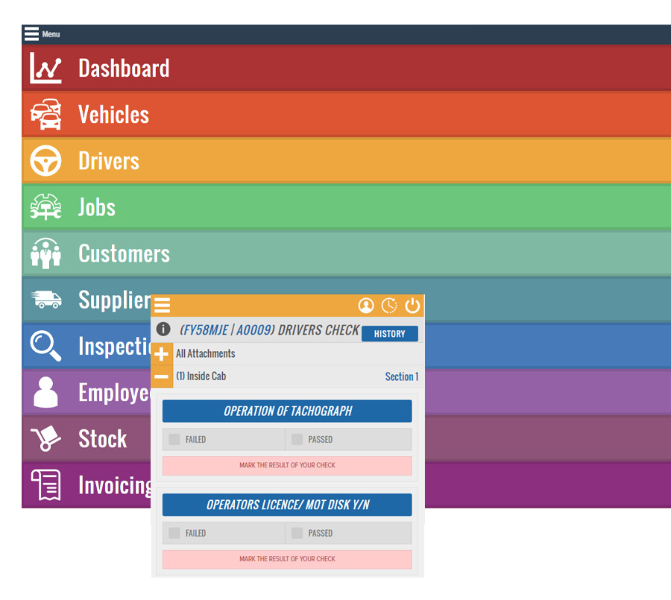The image size is (671, 600).
Task: Click the Customers people group icon
Action: (46, 254)
